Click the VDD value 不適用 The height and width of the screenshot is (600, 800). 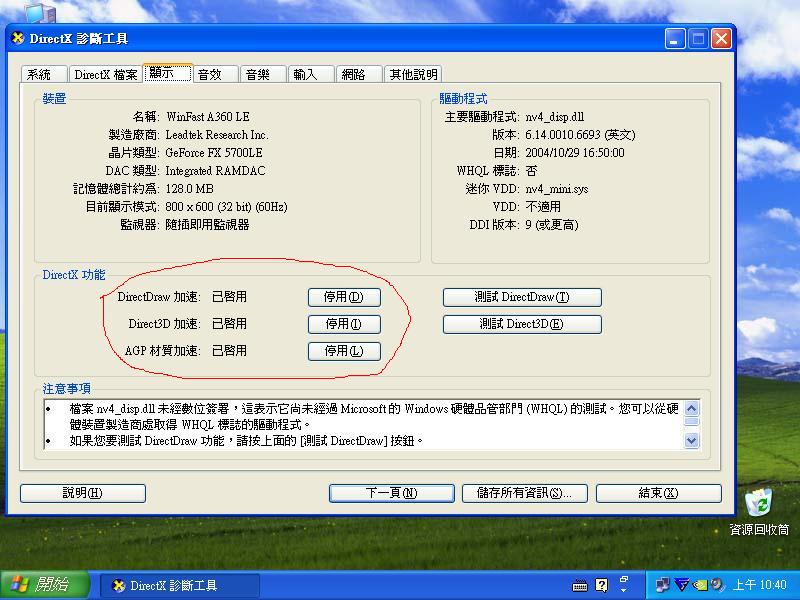point(543,207)
